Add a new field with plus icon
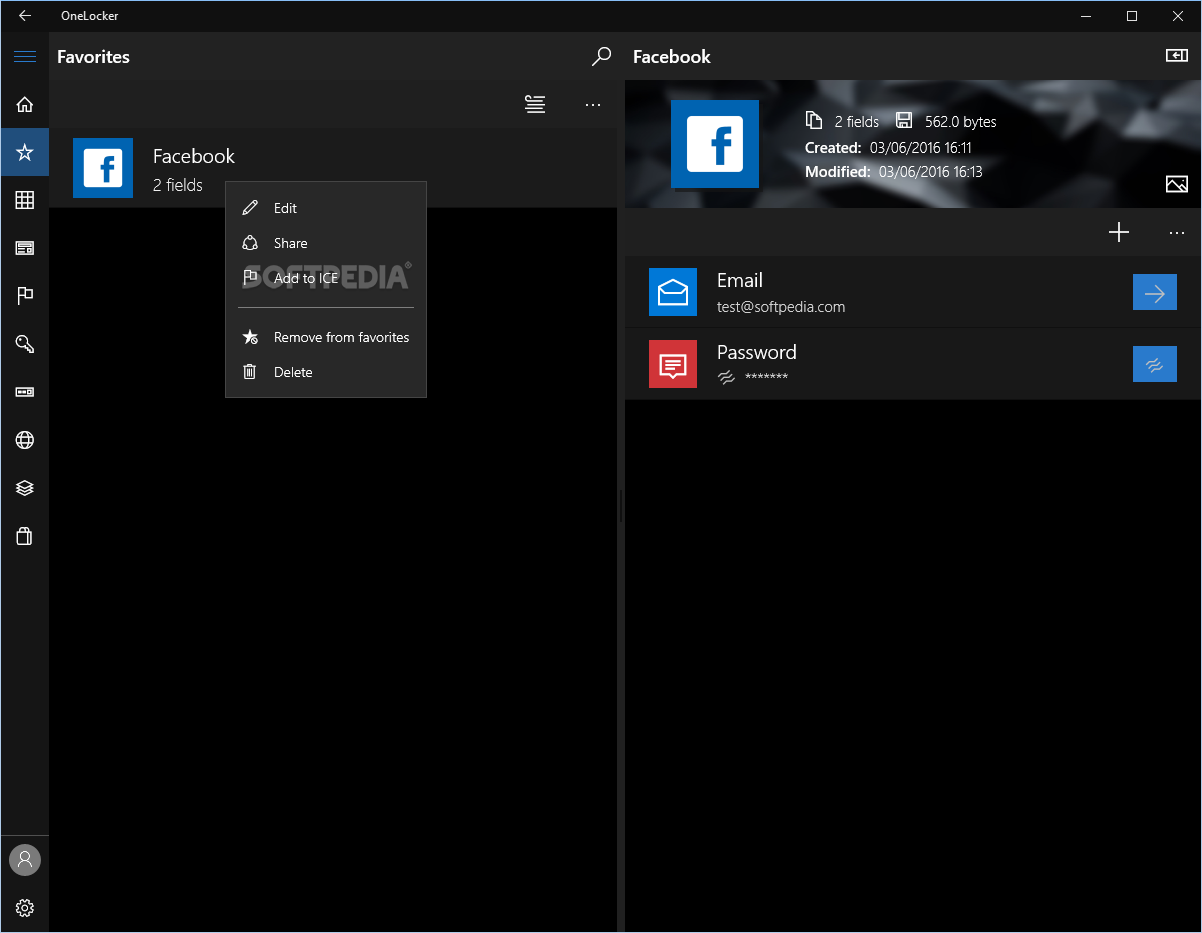This screenshot has width=1202, height=933. click(x=1119, y=232)
